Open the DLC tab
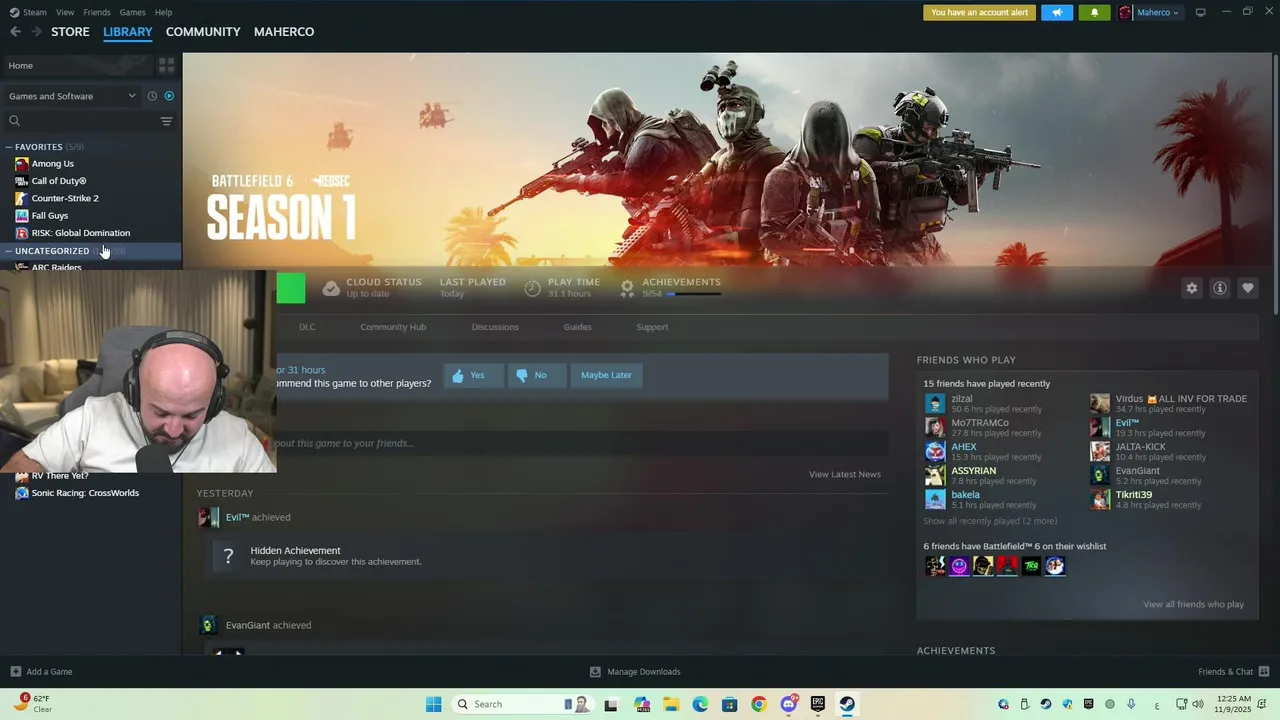The width and height of the screenshot is (1280, 720). [307, 327]
